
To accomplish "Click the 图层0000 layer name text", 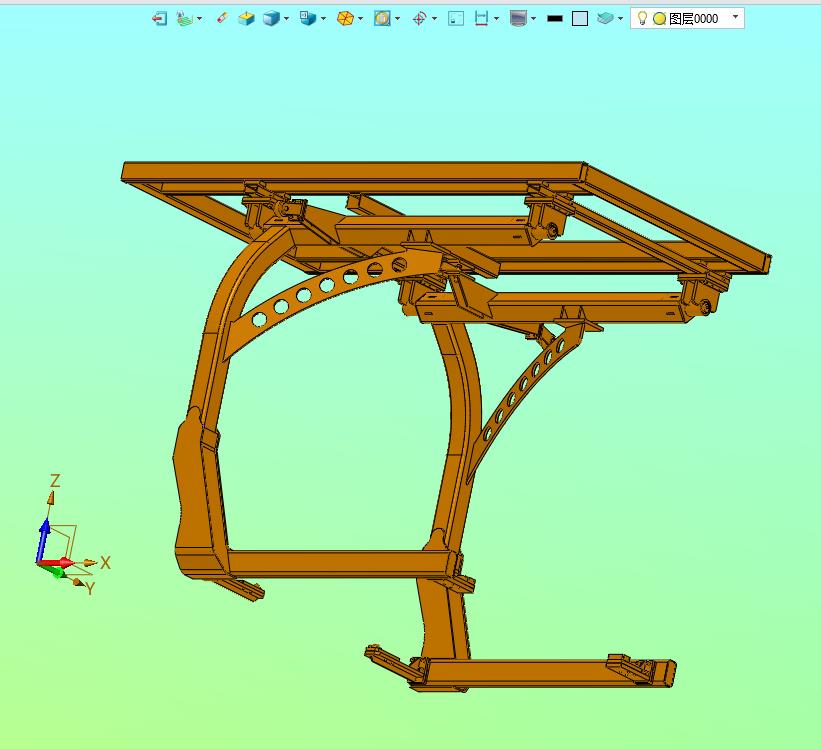I will coord(693,19).
